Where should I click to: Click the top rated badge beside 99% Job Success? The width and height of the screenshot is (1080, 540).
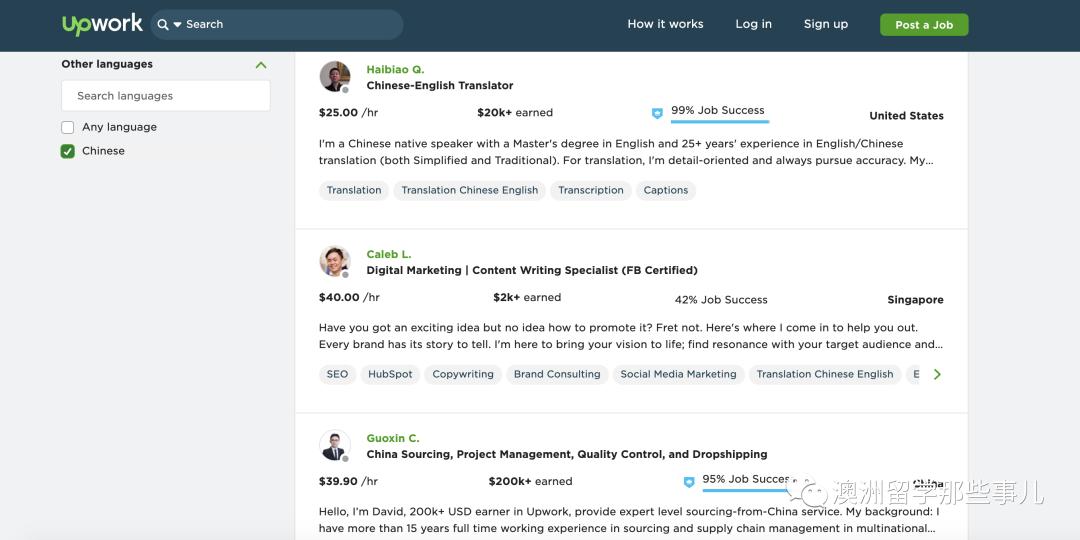[657, 114]
